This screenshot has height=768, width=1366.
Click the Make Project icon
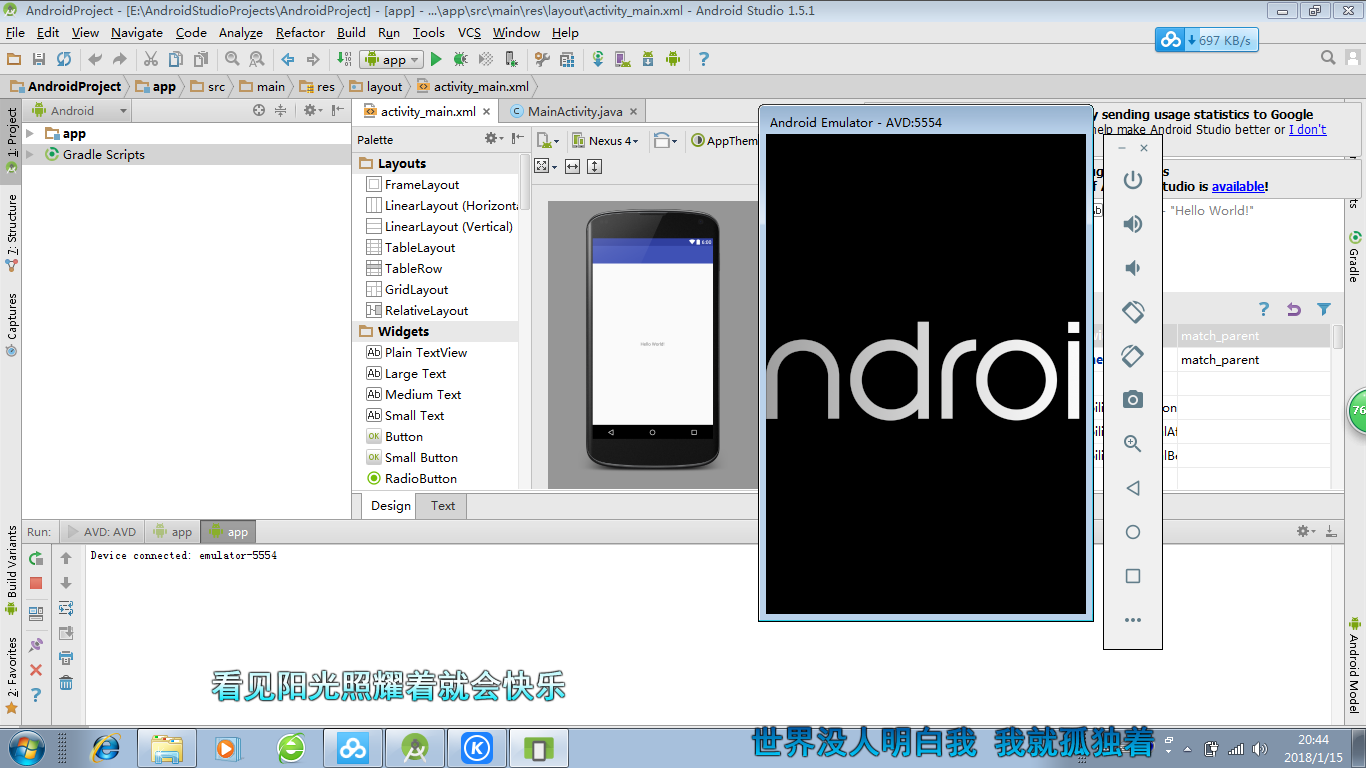point(344,59)
